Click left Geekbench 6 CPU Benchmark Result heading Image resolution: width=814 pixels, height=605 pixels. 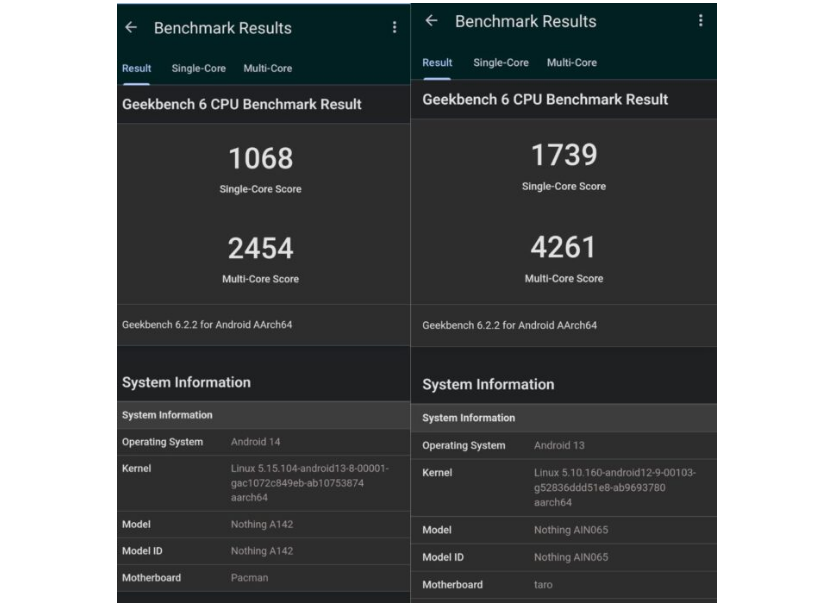242,104
